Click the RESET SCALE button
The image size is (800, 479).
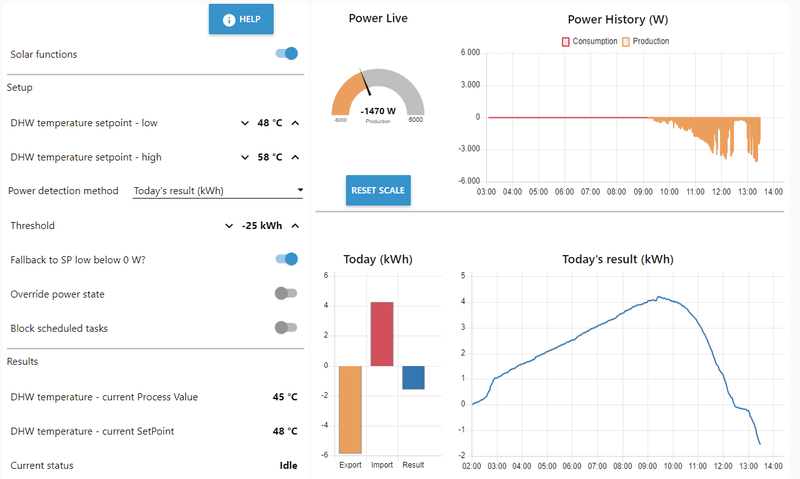click(x=378, y=190)
